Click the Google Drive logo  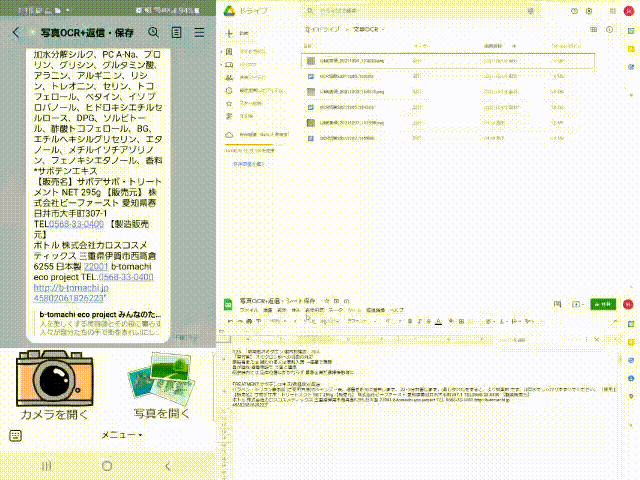click(x=229, y=11)
